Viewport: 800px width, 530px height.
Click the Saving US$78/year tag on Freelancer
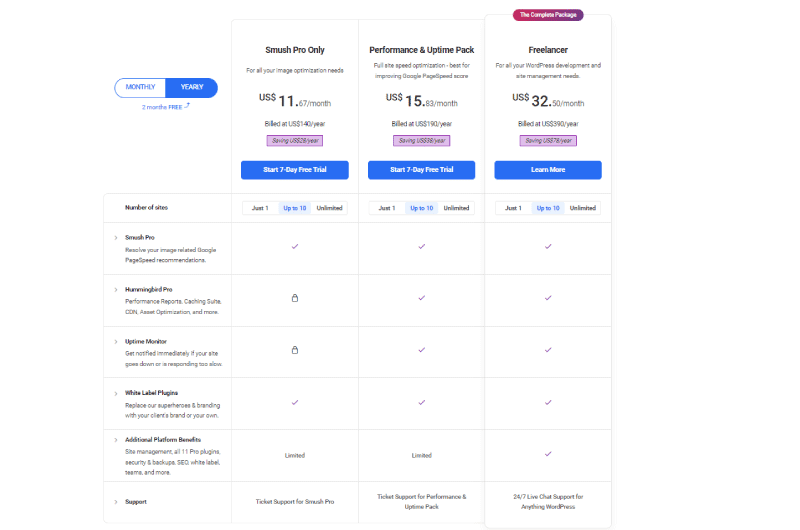548,141
